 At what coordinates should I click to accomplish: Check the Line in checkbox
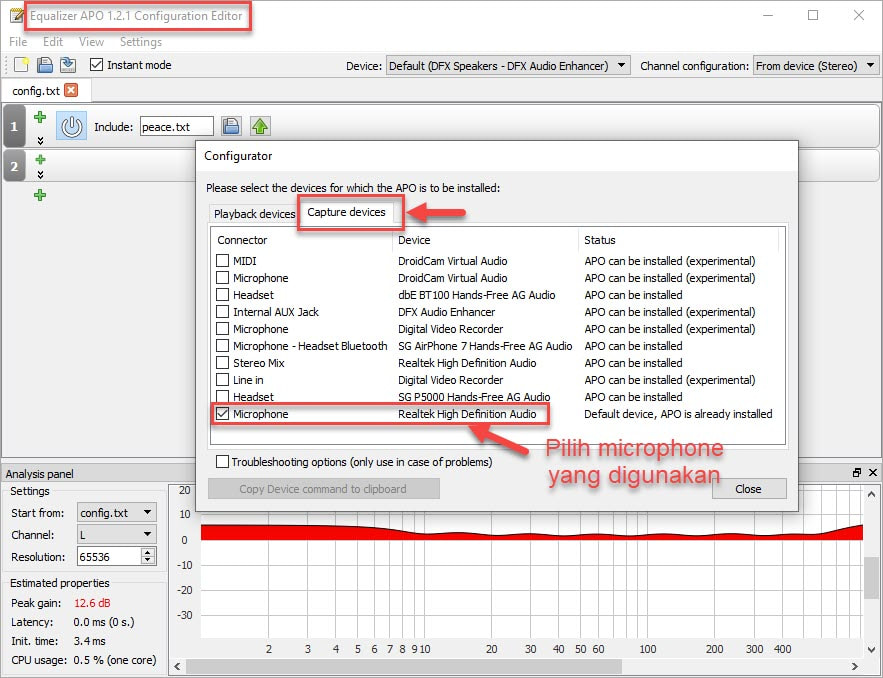tap(222, 380)
